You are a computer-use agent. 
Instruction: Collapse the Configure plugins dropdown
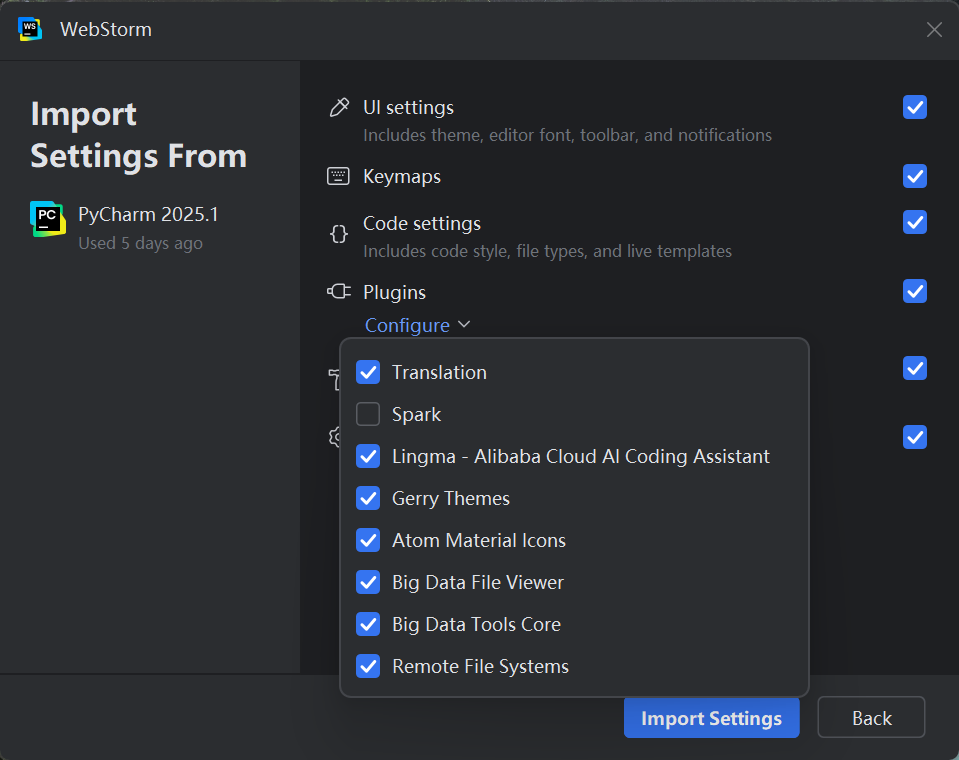407,325
